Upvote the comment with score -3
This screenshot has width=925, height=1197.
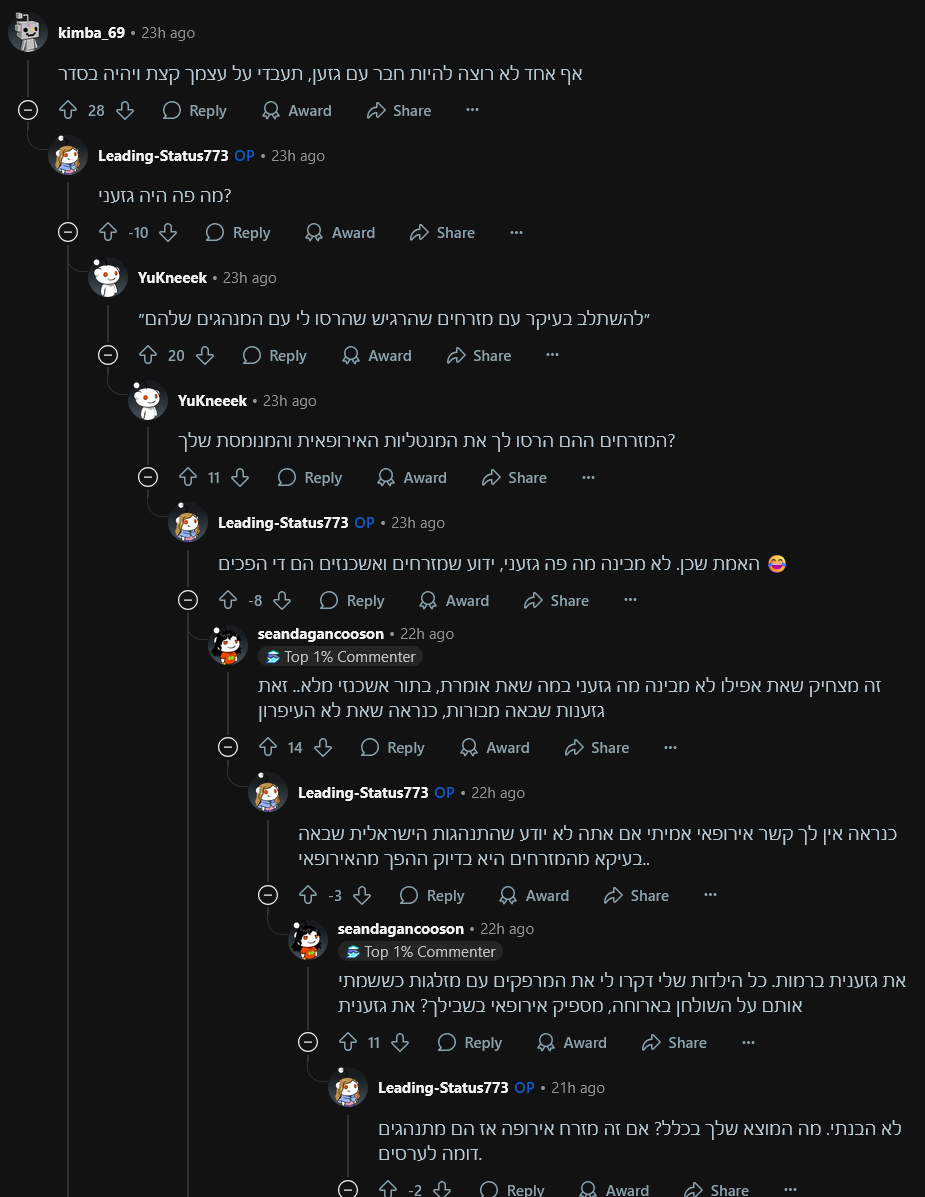click(308, 895)
